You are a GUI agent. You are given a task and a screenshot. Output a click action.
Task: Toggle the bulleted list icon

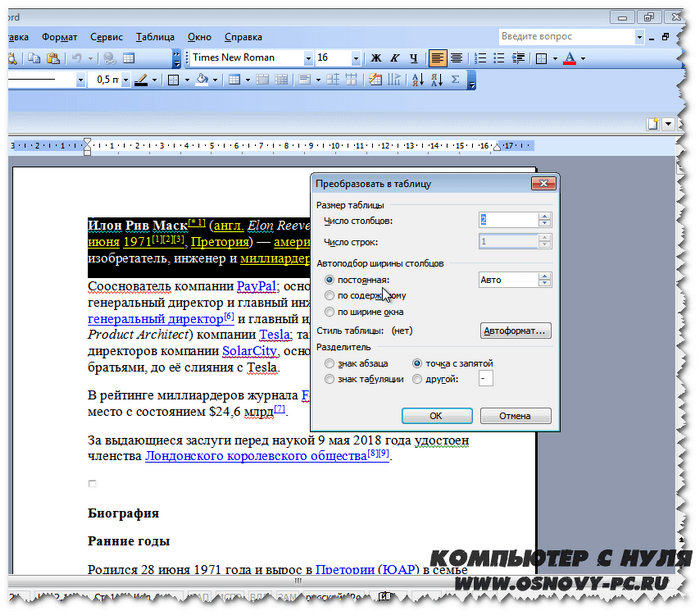point(499,58)
